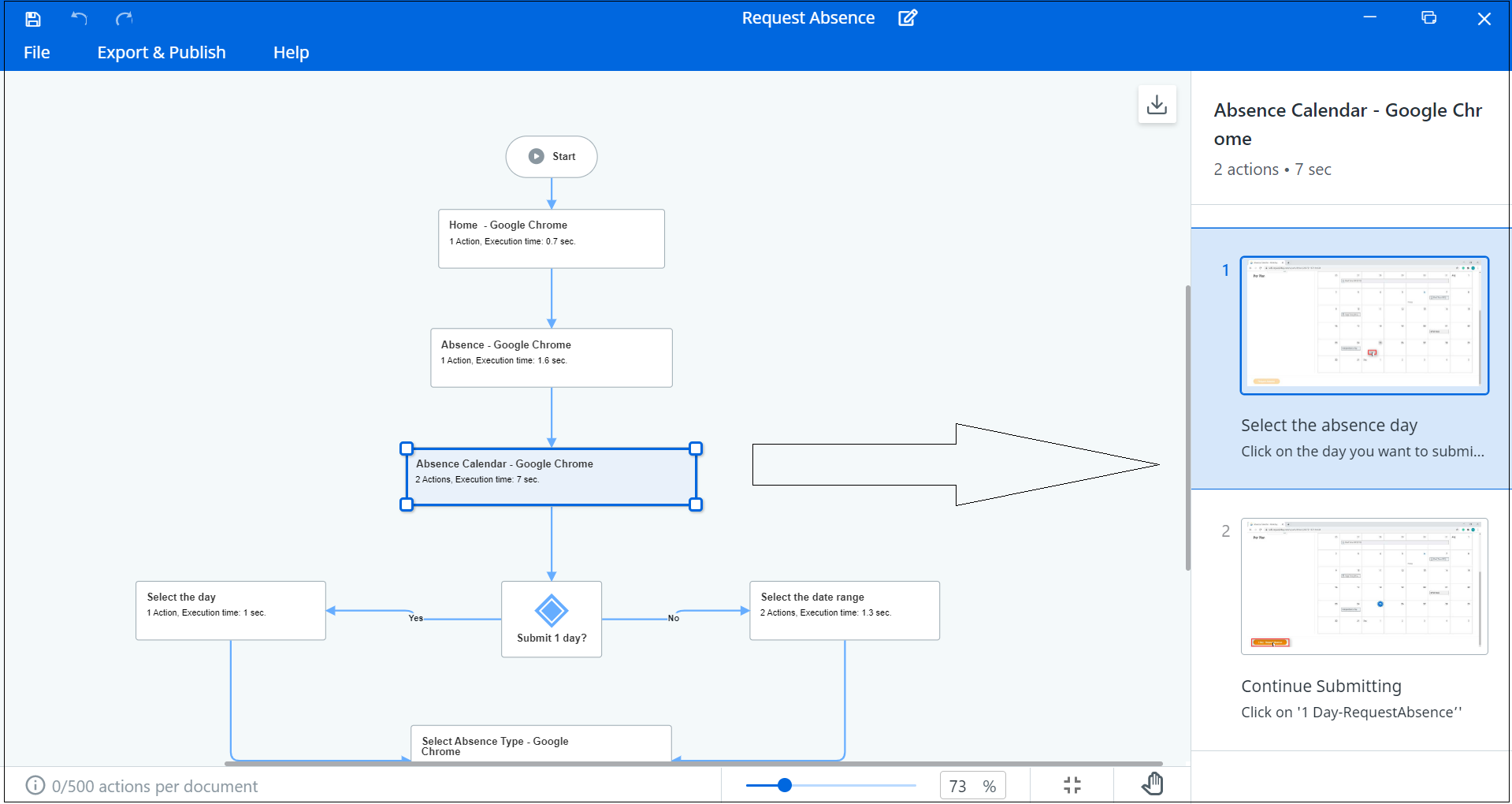
Task: Open the Export & Publish menu
Action: [162, 53]
